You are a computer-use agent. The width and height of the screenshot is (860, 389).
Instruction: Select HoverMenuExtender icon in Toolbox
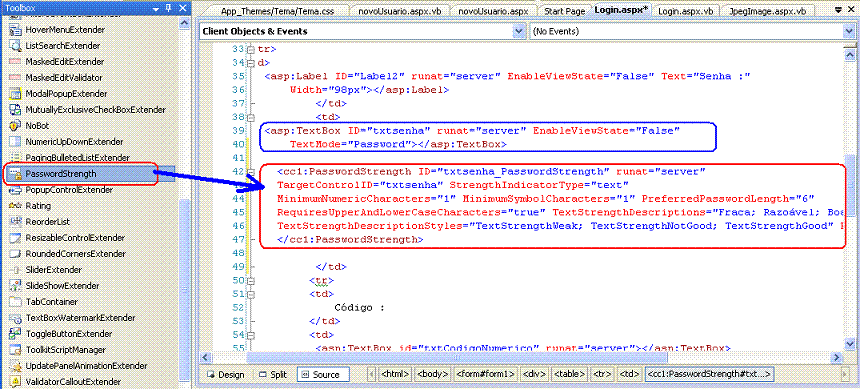[15, 30]
